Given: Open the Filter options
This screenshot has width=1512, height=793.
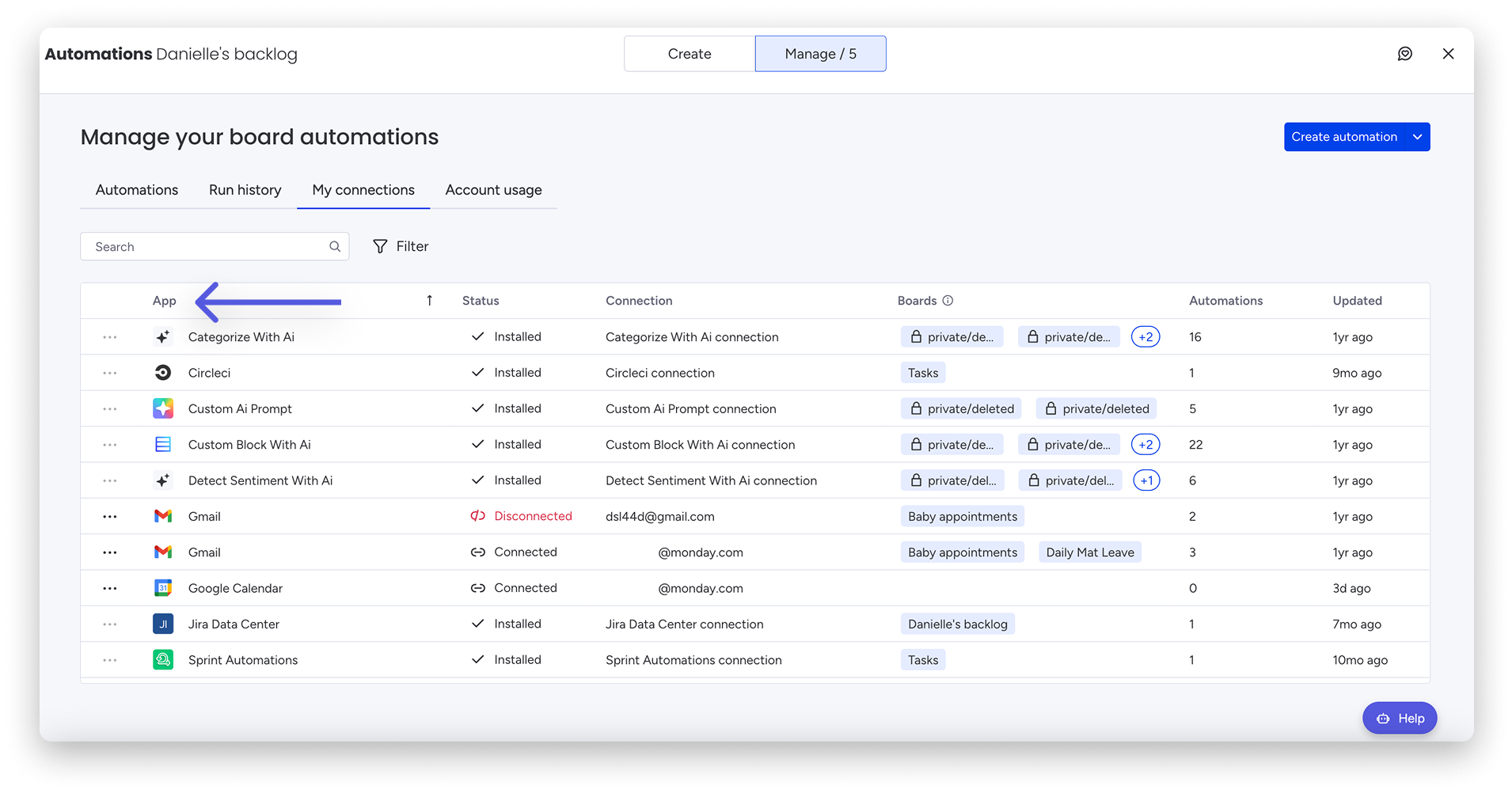Looking at the screenshot, I should (401, 247).
